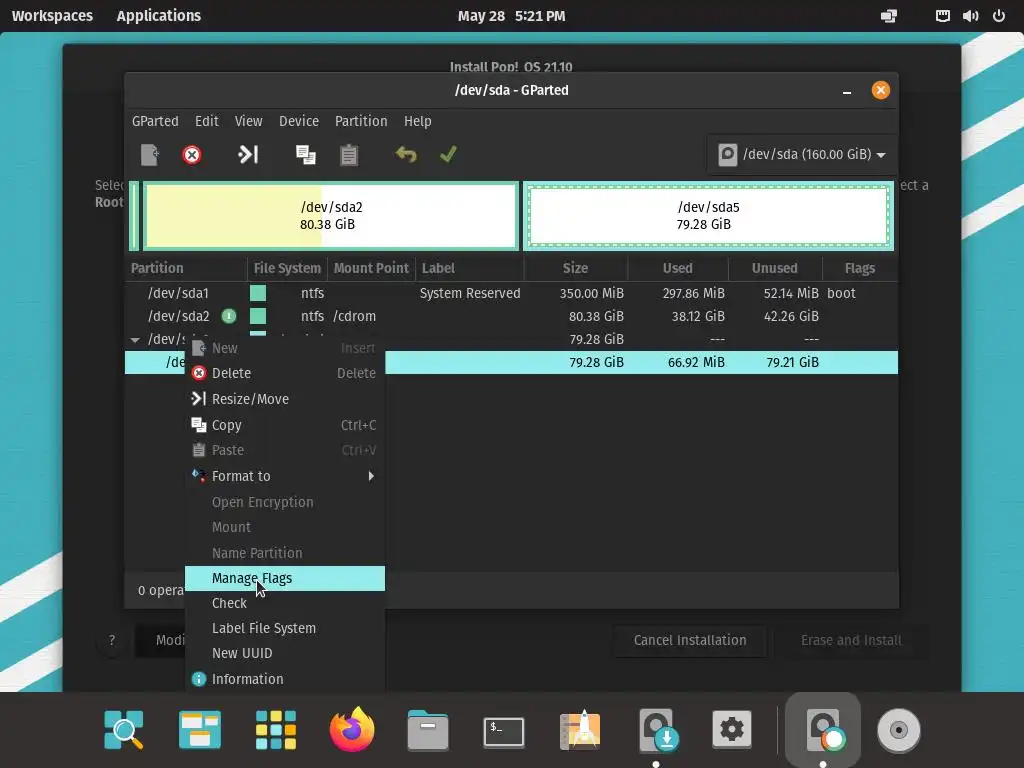Viewport: 1024px width, 768px height.
Task: Click Erase and Install in the installer window
Action: click(851, 641)
